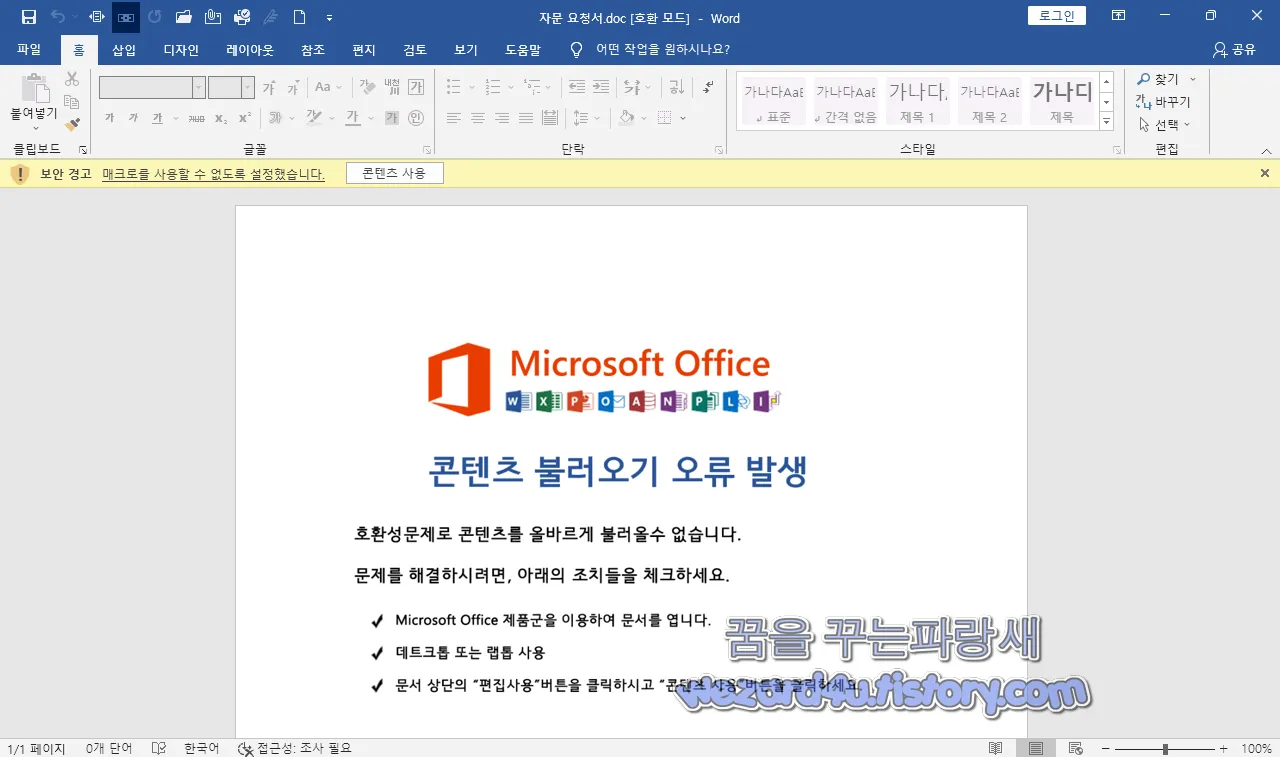The image size is (1280, 757).
Task: Create a new blank document from quick access
Action: click(299, 17)
